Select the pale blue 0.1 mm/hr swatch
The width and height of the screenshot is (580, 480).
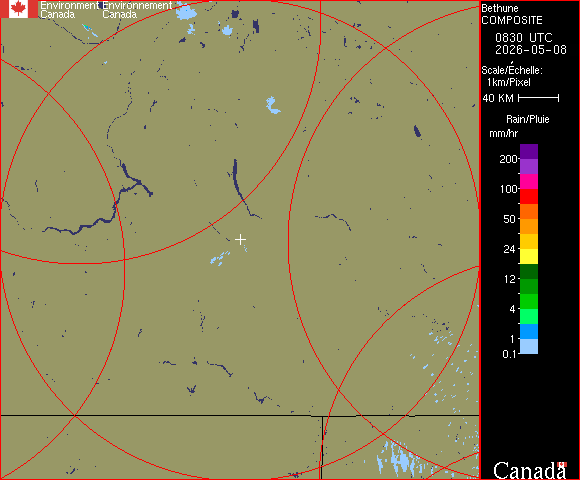tap(529, 347)
